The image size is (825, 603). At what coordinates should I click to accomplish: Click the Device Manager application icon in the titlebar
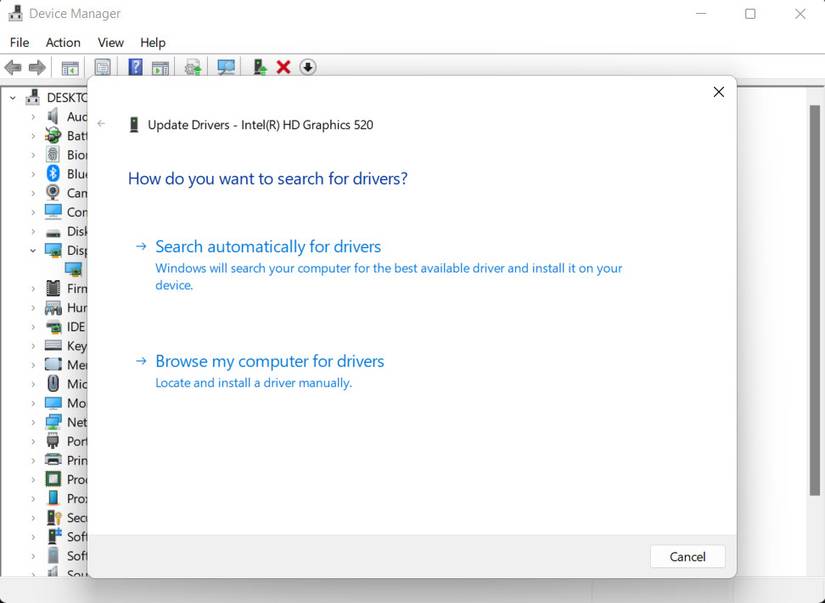[14, 13]
